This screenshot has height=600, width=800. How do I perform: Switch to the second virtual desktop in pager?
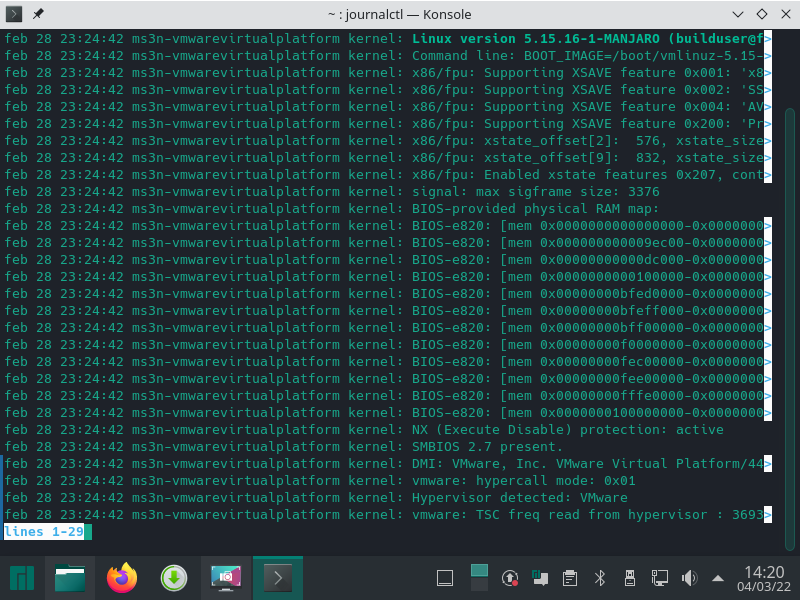(x=479, y=585)
